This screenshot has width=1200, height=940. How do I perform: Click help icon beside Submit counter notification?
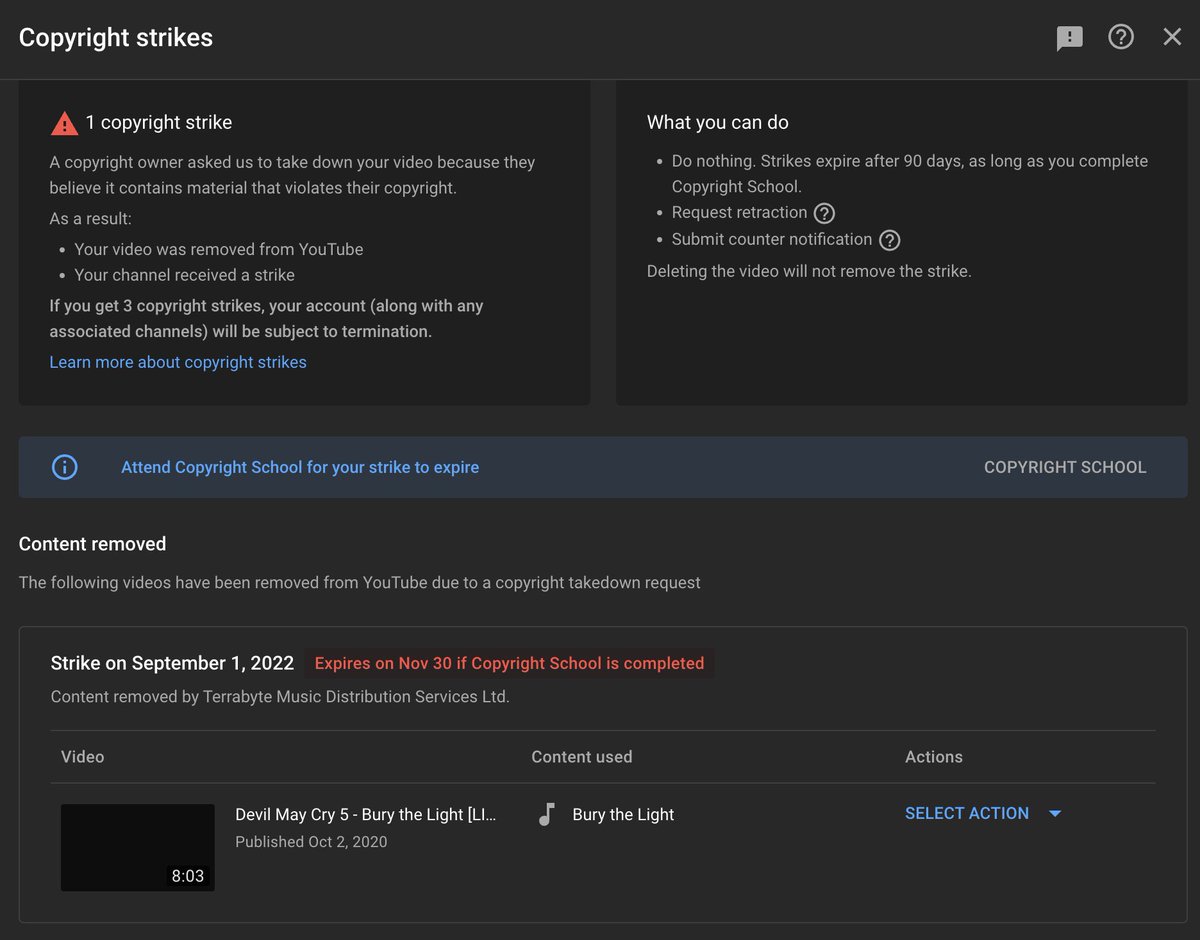pyautogui.click(x=889, y=240)
